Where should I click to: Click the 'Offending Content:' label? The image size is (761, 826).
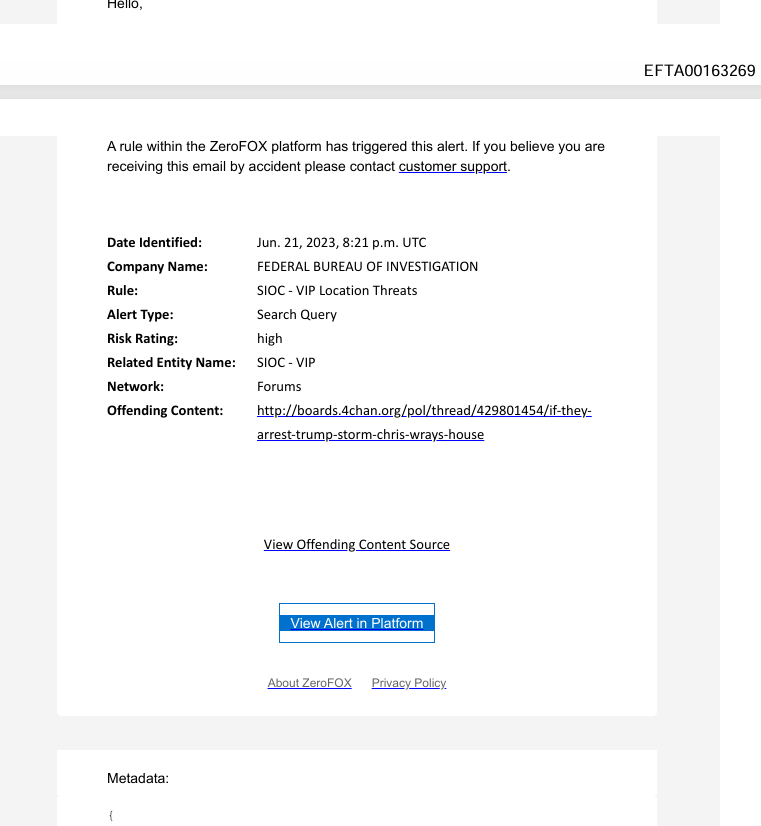165,410
